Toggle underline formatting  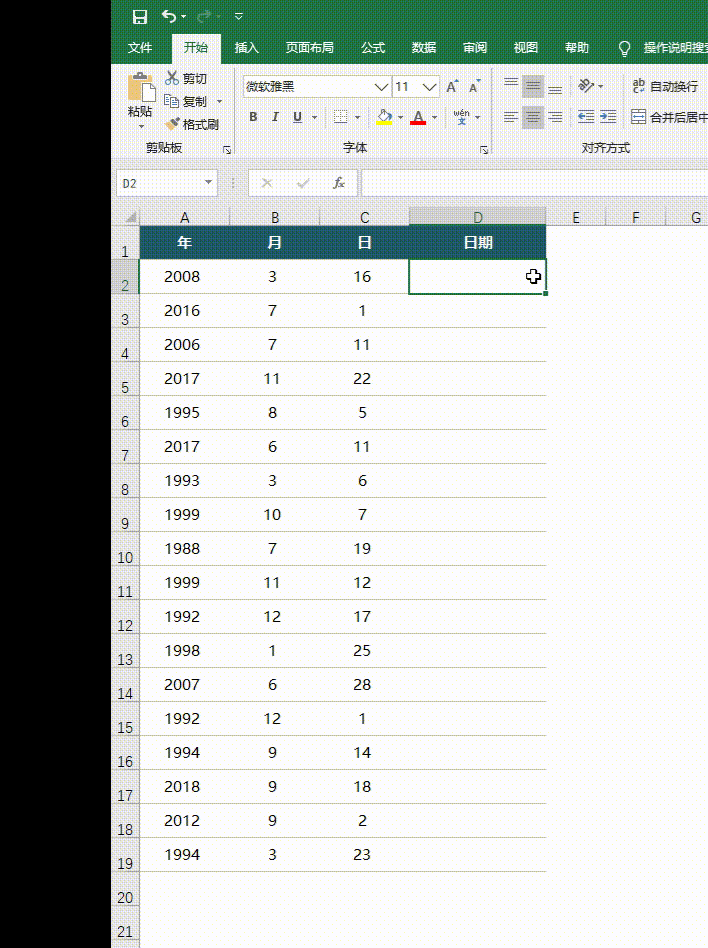click(297, 117)
